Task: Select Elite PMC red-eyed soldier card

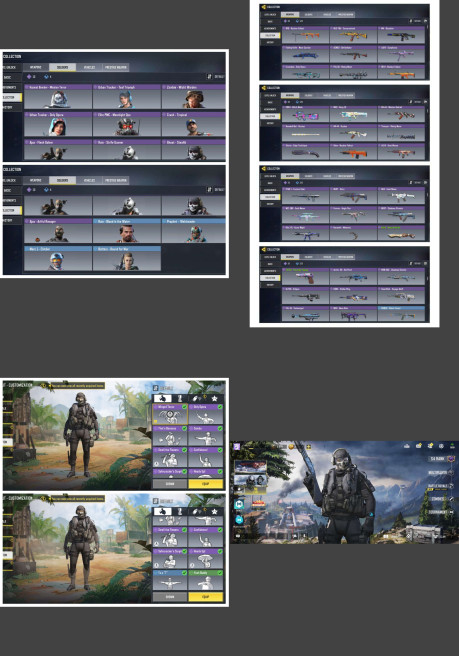Action: click(126, 124)
